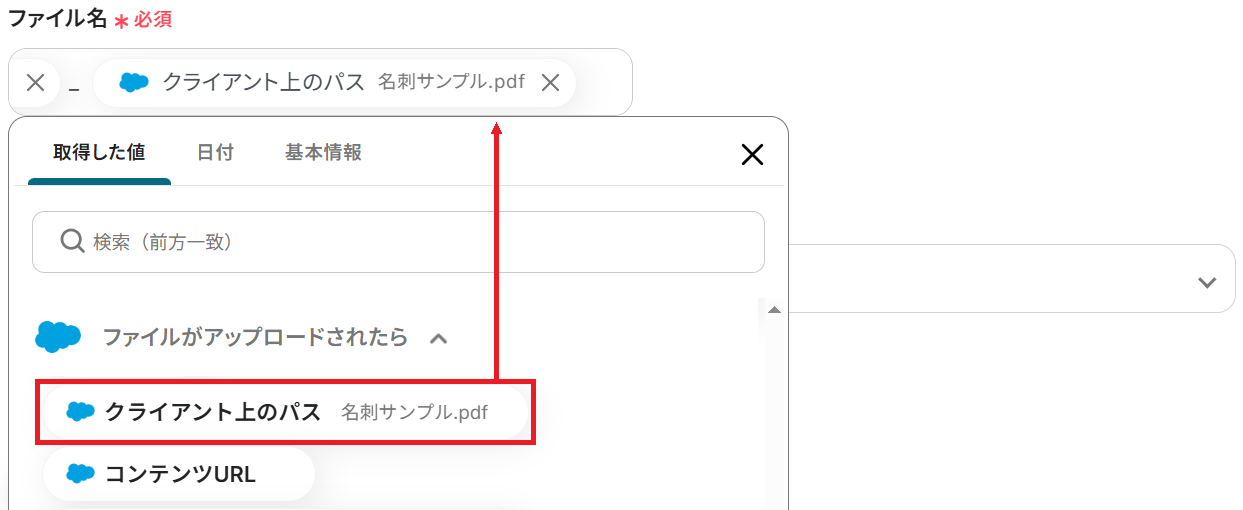Open the dropdown arrow at far right
This screenshot has width=1243, height=510.
point(1207,282)
